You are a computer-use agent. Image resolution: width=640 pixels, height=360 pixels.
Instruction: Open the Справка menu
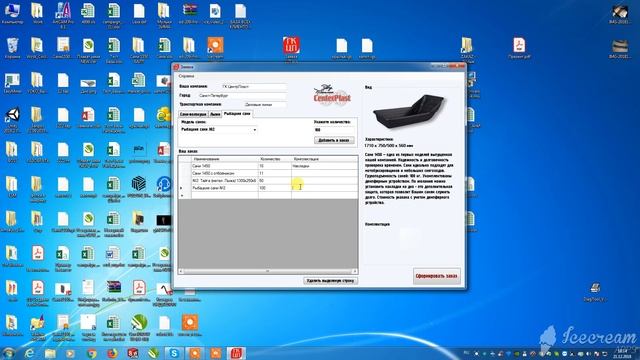point(187,76)
